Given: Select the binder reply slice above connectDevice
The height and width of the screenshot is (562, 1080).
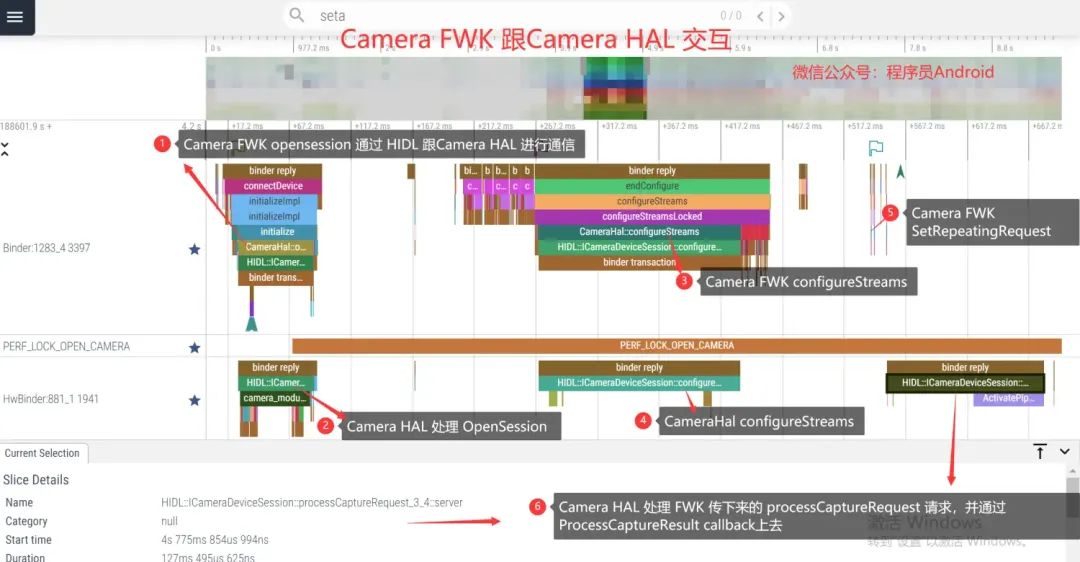Looking at the screenshot, I should point(272,171).
